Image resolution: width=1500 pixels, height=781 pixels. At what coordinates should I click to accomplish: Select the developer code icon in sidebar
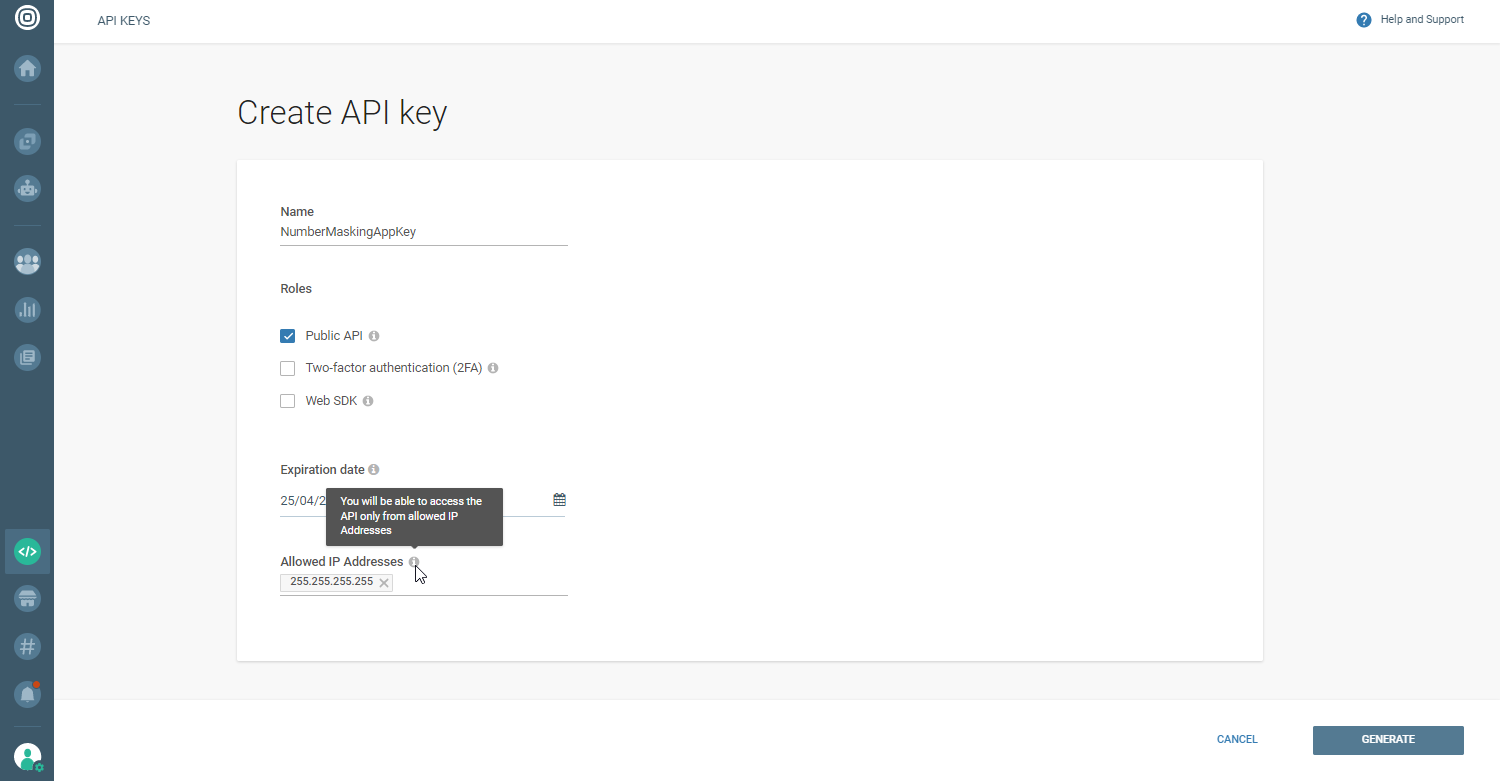27,551
